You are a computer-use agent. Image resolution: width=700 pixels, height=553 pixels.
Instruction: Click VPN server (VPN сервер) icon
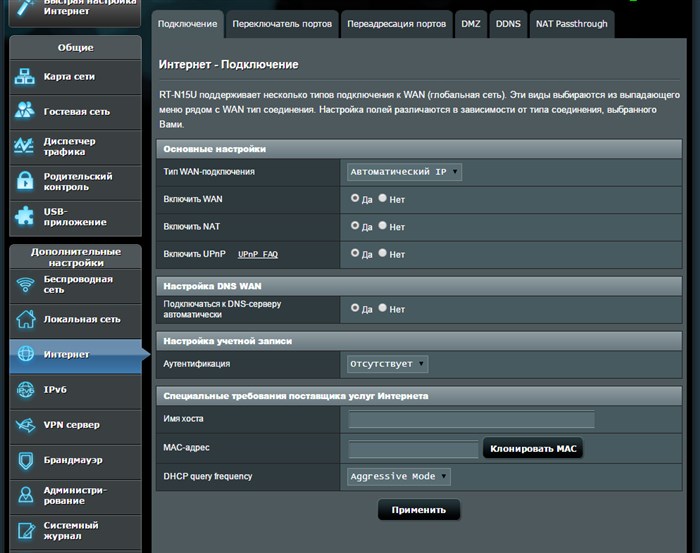(x=25, y=424)
